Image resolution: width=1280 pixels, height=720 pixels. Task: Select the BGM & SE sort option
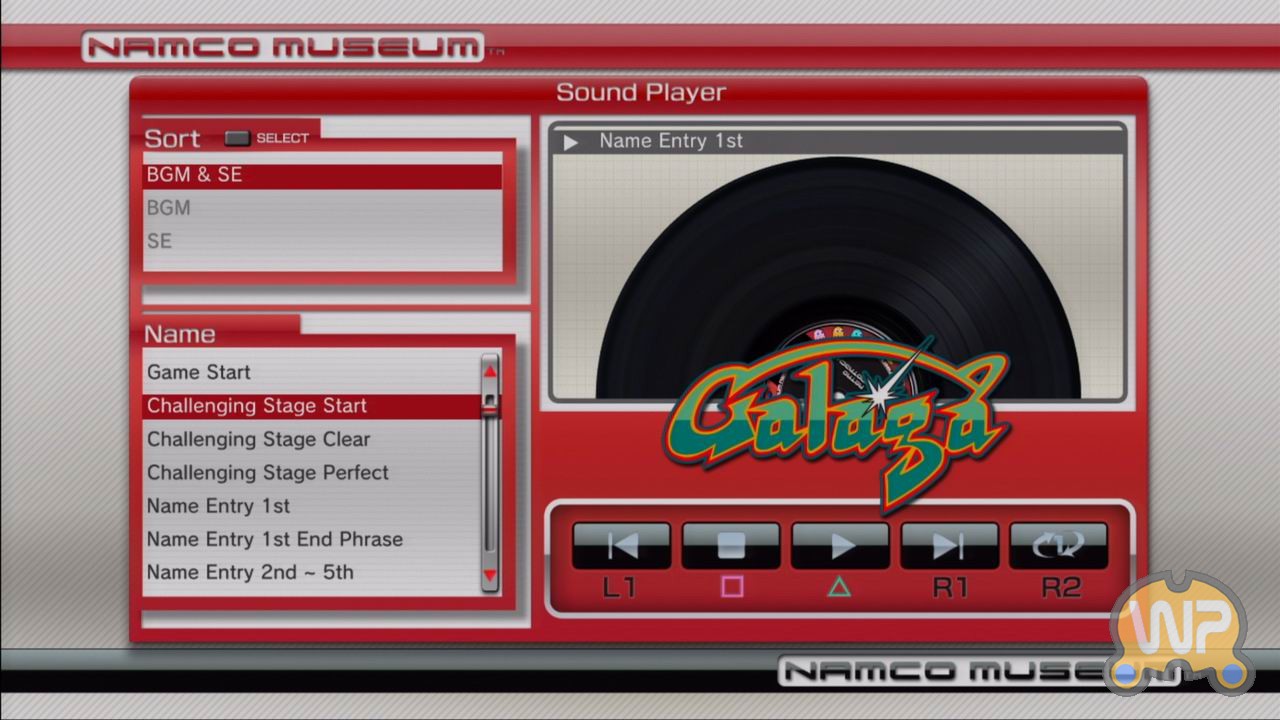coord(321,175)
